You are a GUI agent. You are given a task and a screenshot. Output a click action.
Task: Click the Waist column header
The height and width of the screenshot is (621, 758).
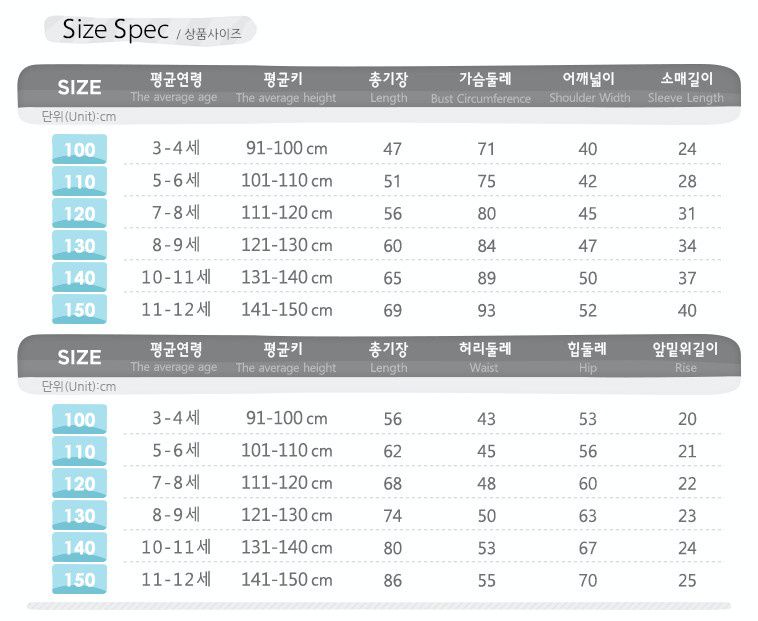point(484,357)
